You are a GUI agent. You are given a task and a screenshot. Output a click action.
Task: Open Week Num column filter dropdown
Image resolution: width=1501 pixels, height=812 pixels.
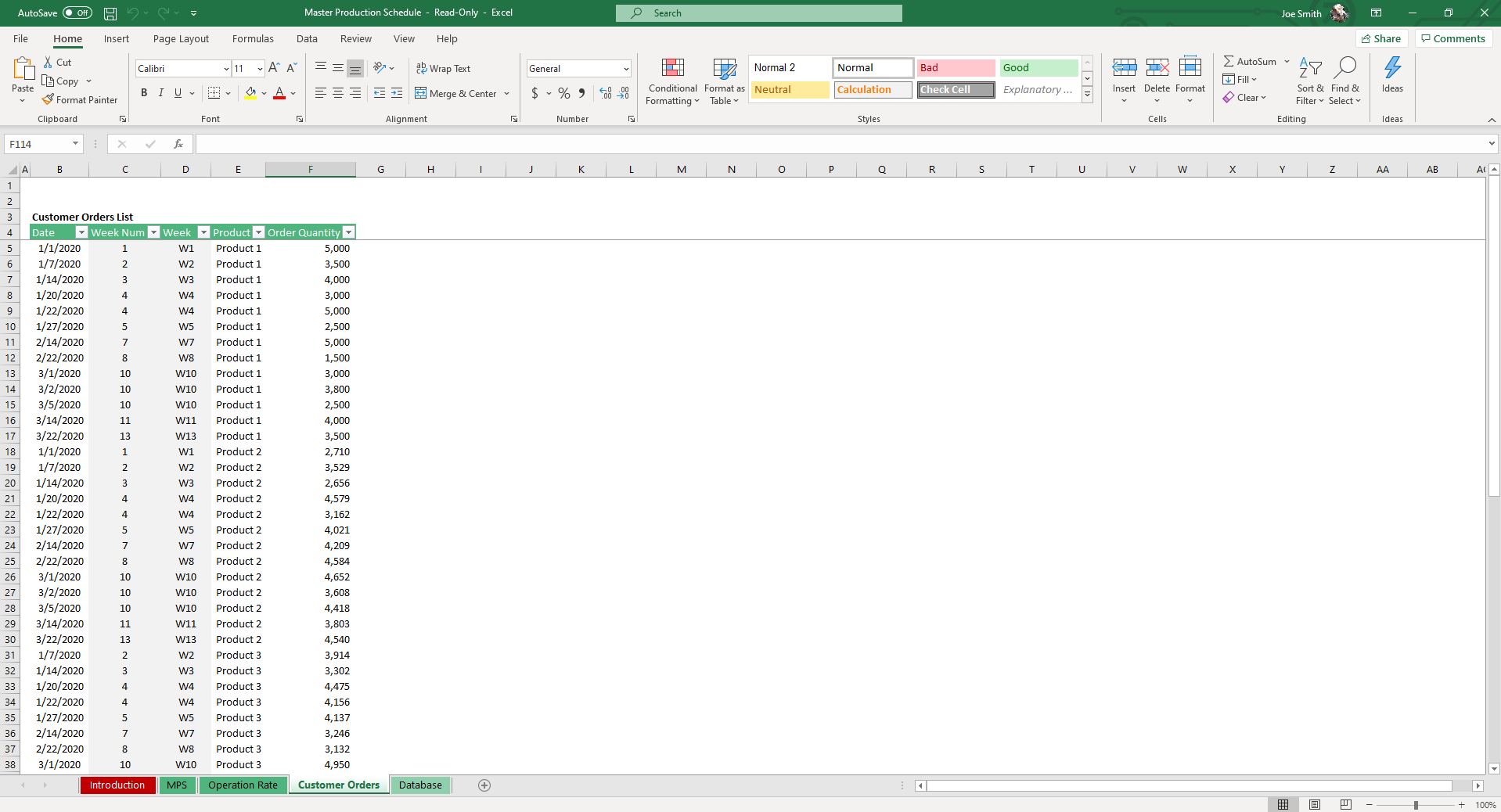[153, 232]
